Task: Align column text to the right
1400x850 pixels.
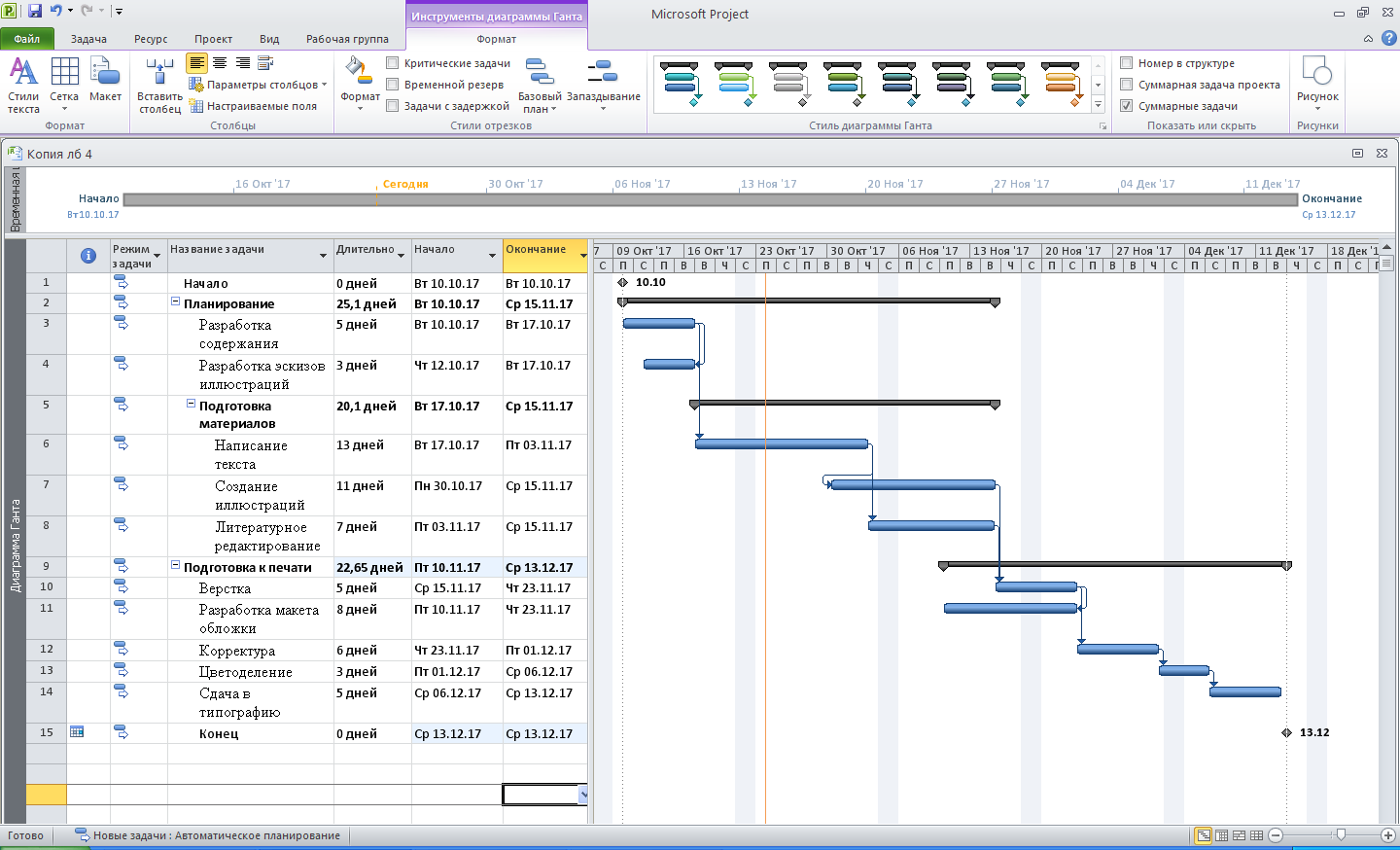Action: [242, 62]
